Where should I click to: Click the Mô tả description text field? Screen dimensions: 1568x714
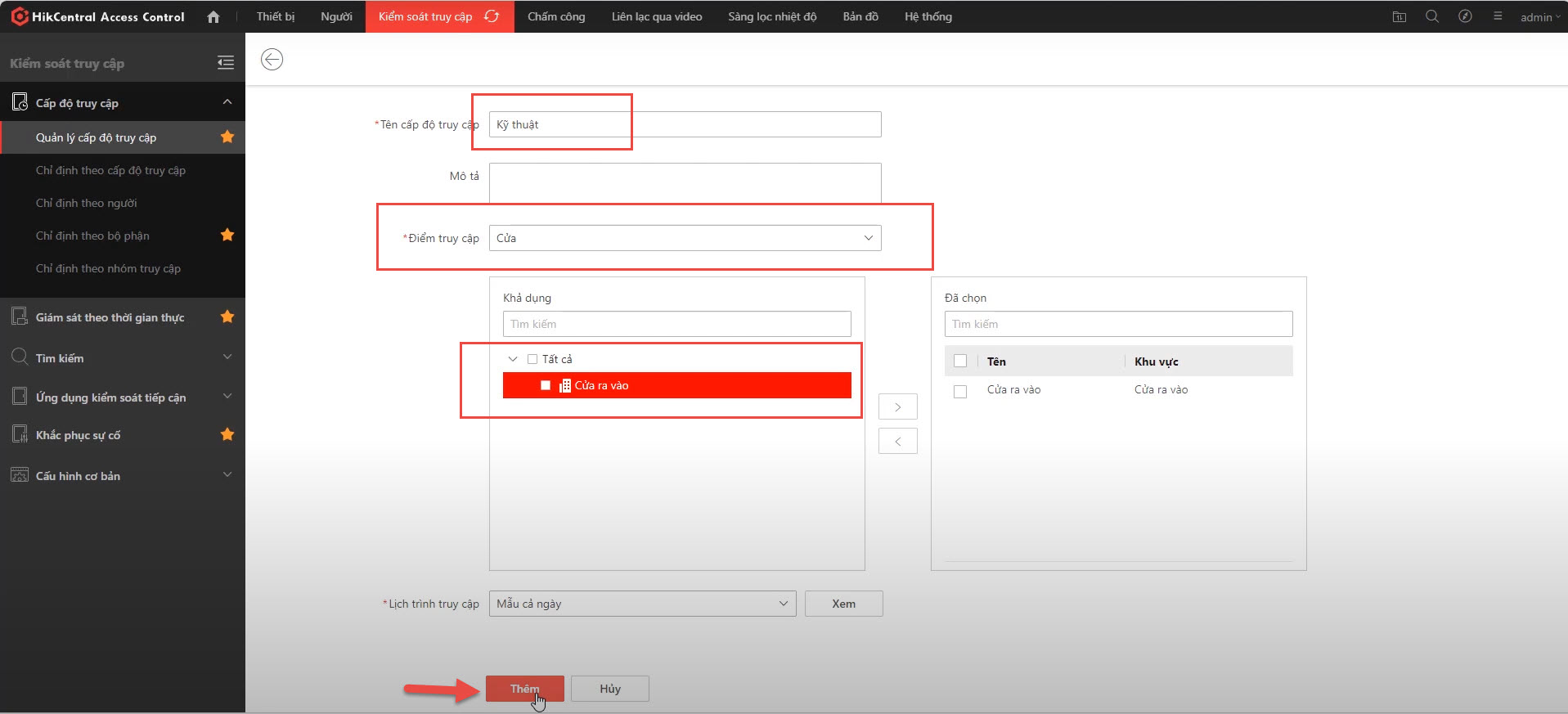point(685,182)
